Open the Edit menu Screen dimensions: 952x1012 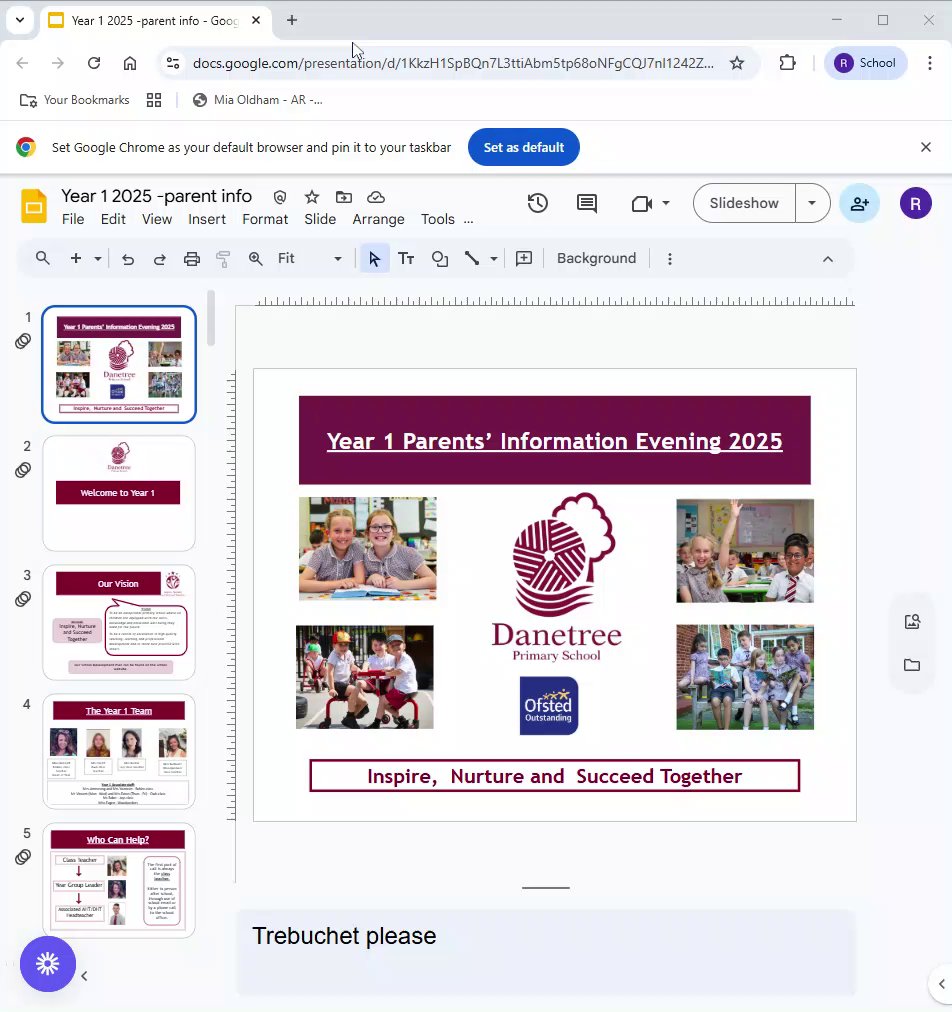coord(113,219)
